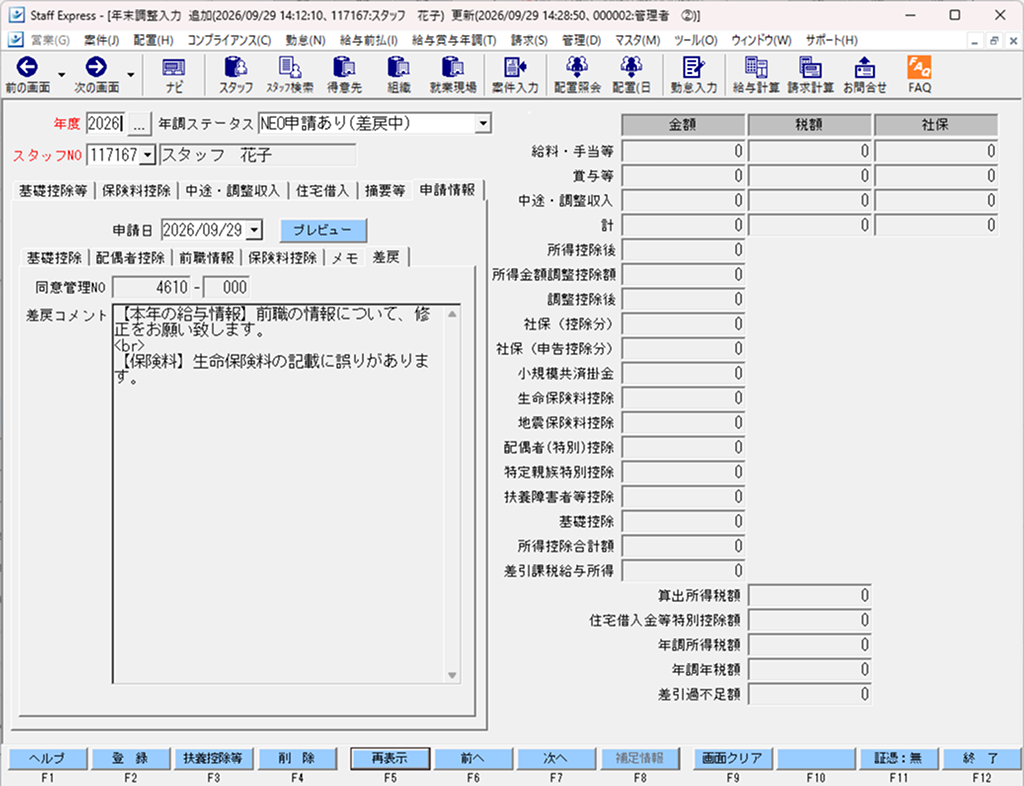Open the ナビ navigation icon
The image size is (1024, 786).
click(x=173, y=74)
